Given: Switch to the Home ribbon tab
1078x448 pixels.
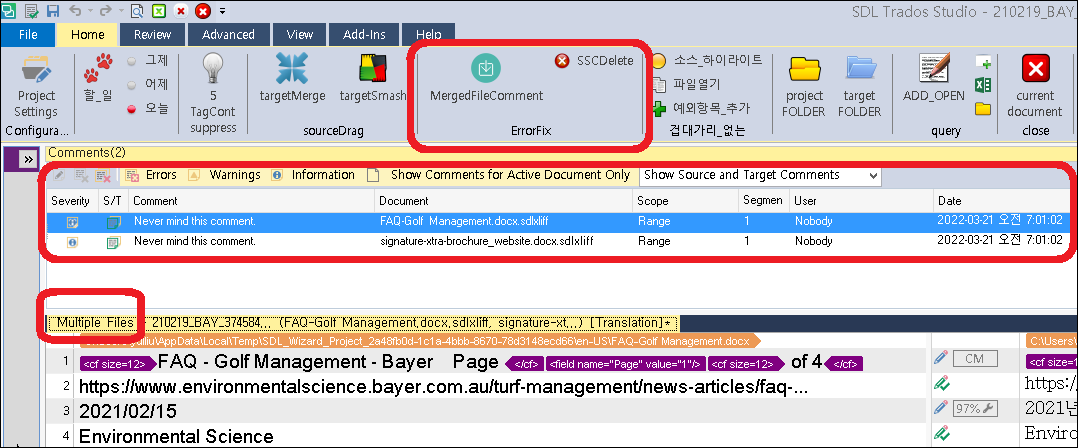Looking at the screenshot, I should point(88,34).
